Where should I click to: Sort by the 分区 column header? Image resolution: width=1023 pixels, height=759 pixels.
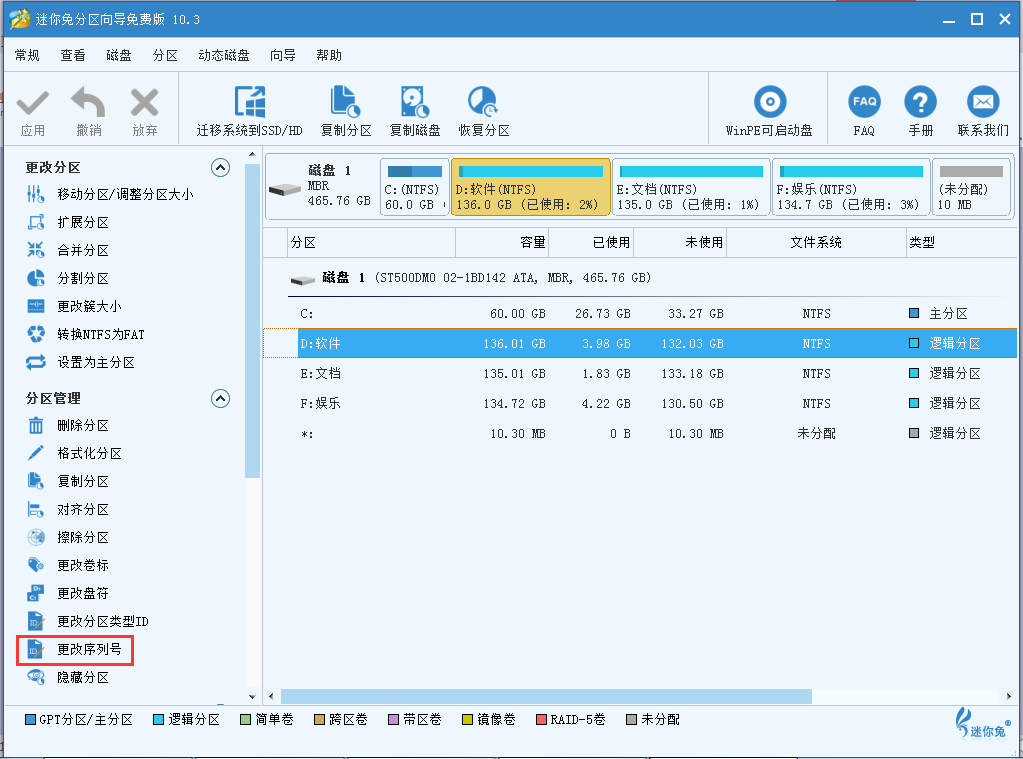click(x=371, y=243)
